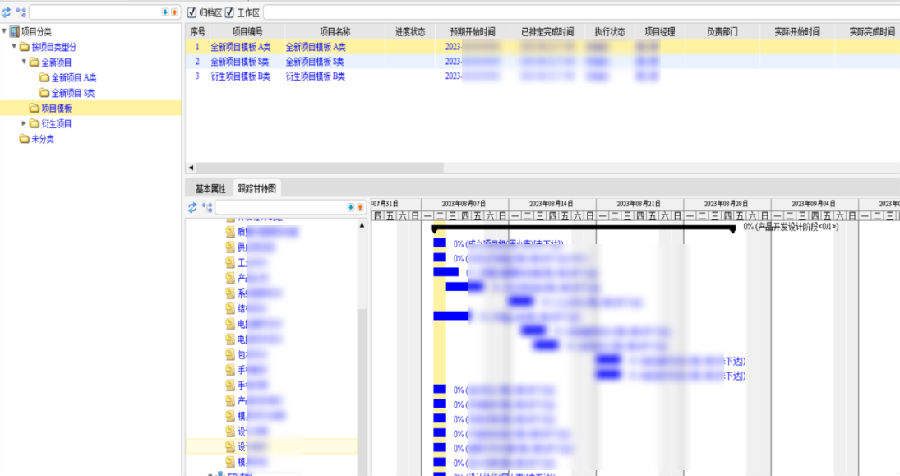This screenshot has width=900, height=476.
Task: Sort by the 项目名称 column header
Action: point(335,32)
